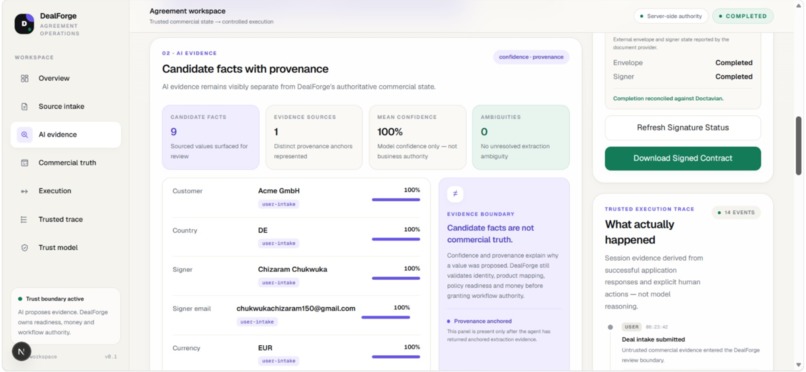Click user-intake tag under EUR

[279, 361]
